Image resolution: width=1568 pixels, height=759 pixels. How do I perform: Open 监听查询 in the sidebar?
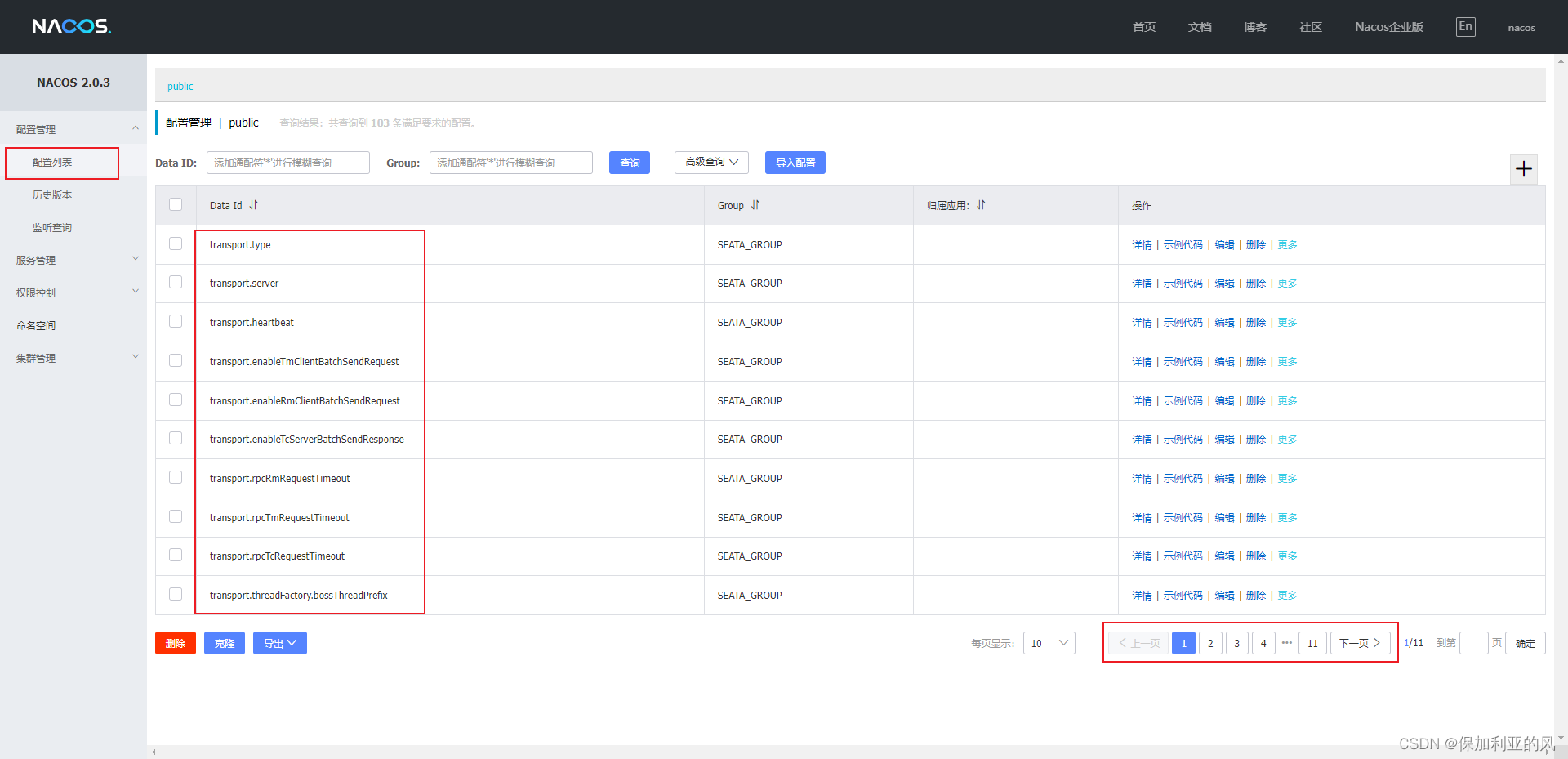(52, 228)
